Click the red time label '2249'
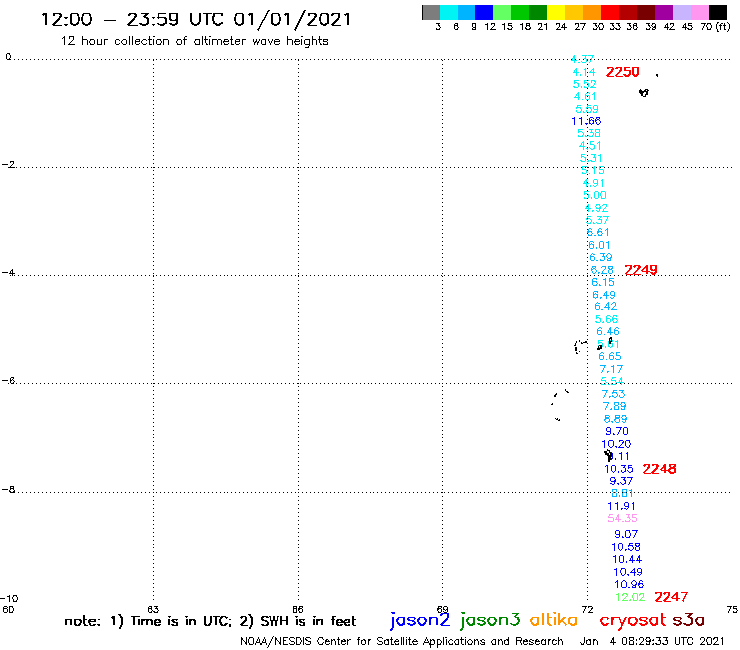This screenshot has width=740, height=650. tap(640, 270)
